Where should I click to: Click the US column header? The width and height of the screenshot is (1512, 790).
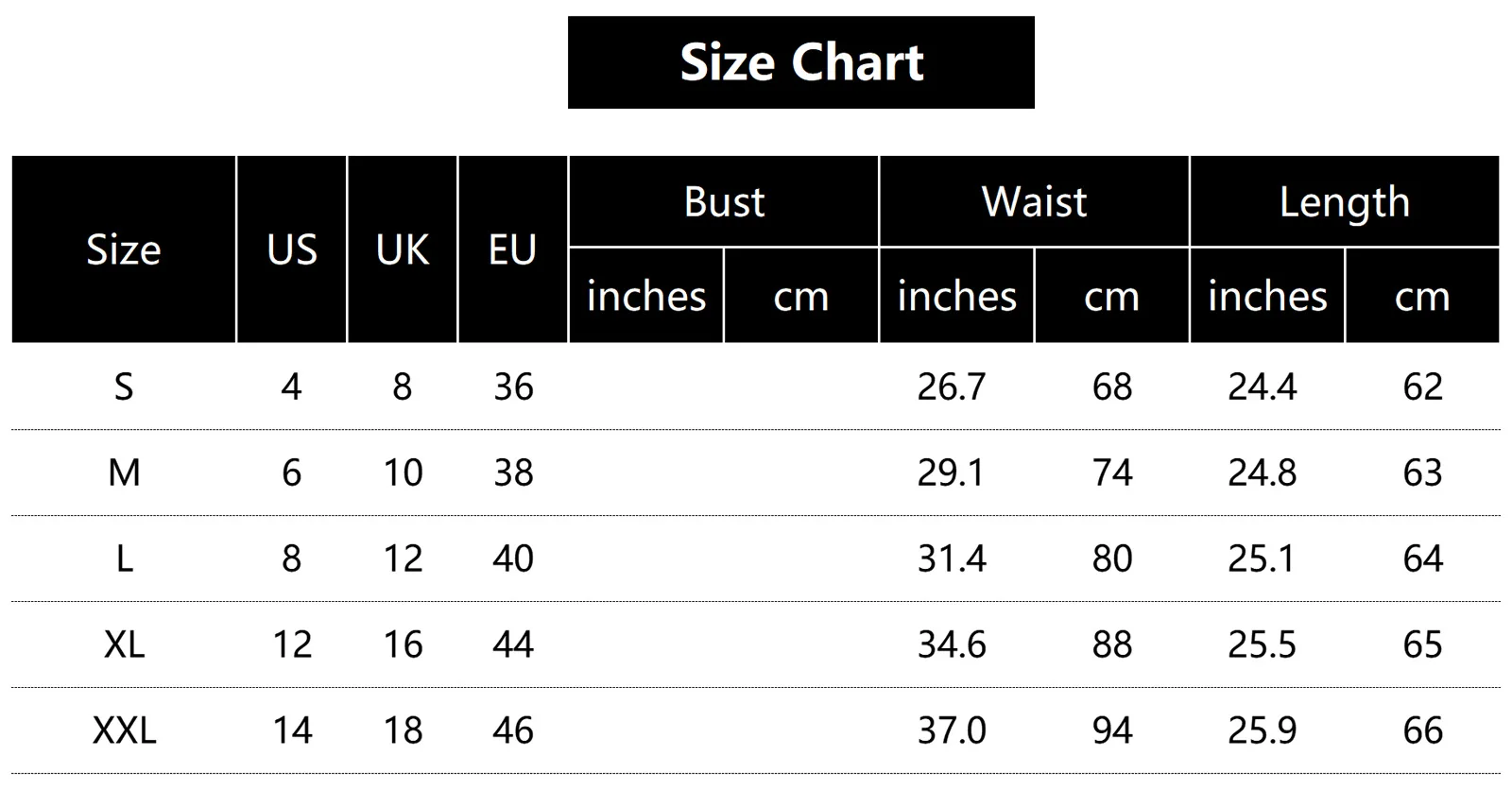coord(291,249)
